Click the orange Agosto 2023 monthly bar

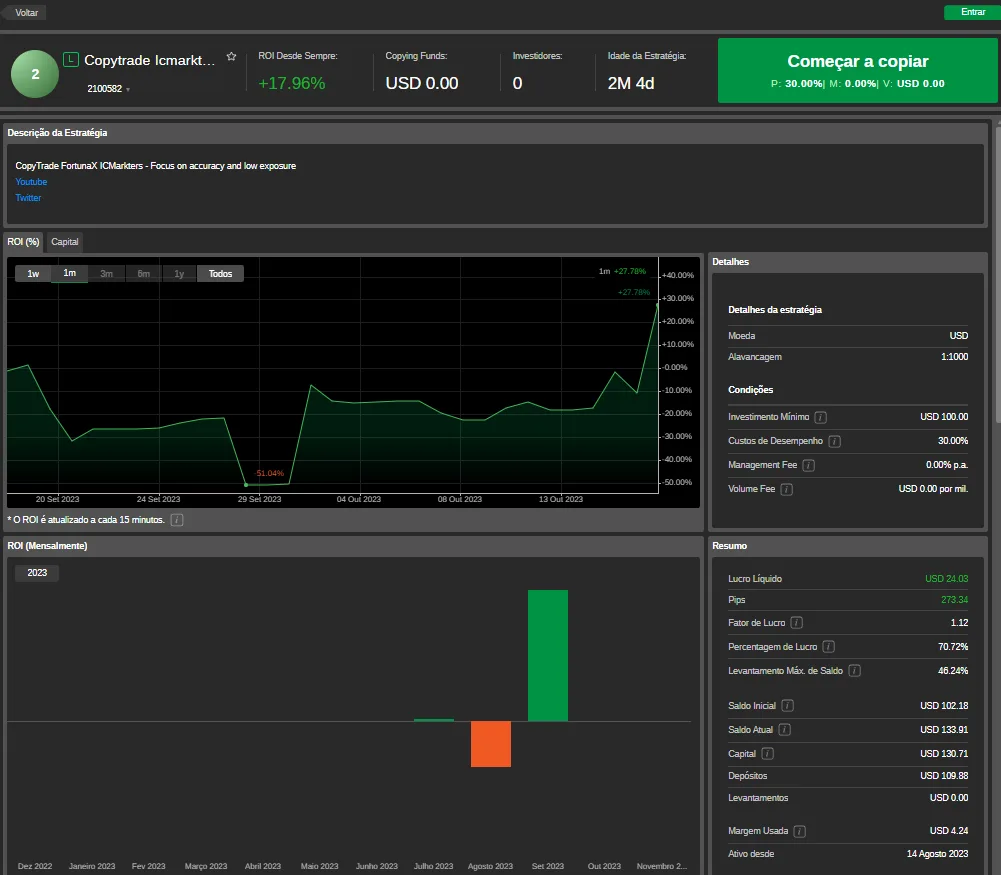pos(491,744)
